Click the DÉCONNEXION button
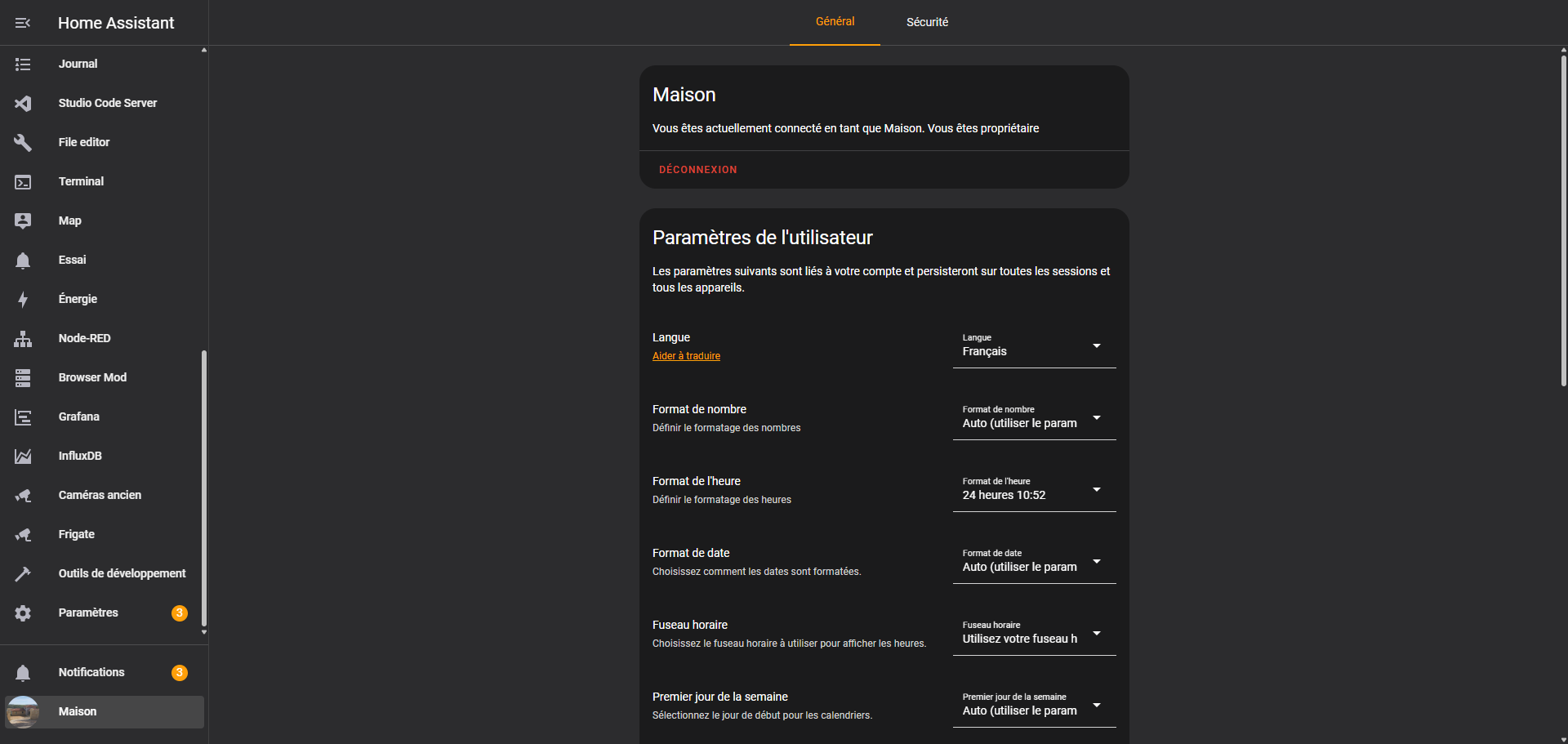1568x744 pixels. 697,170
